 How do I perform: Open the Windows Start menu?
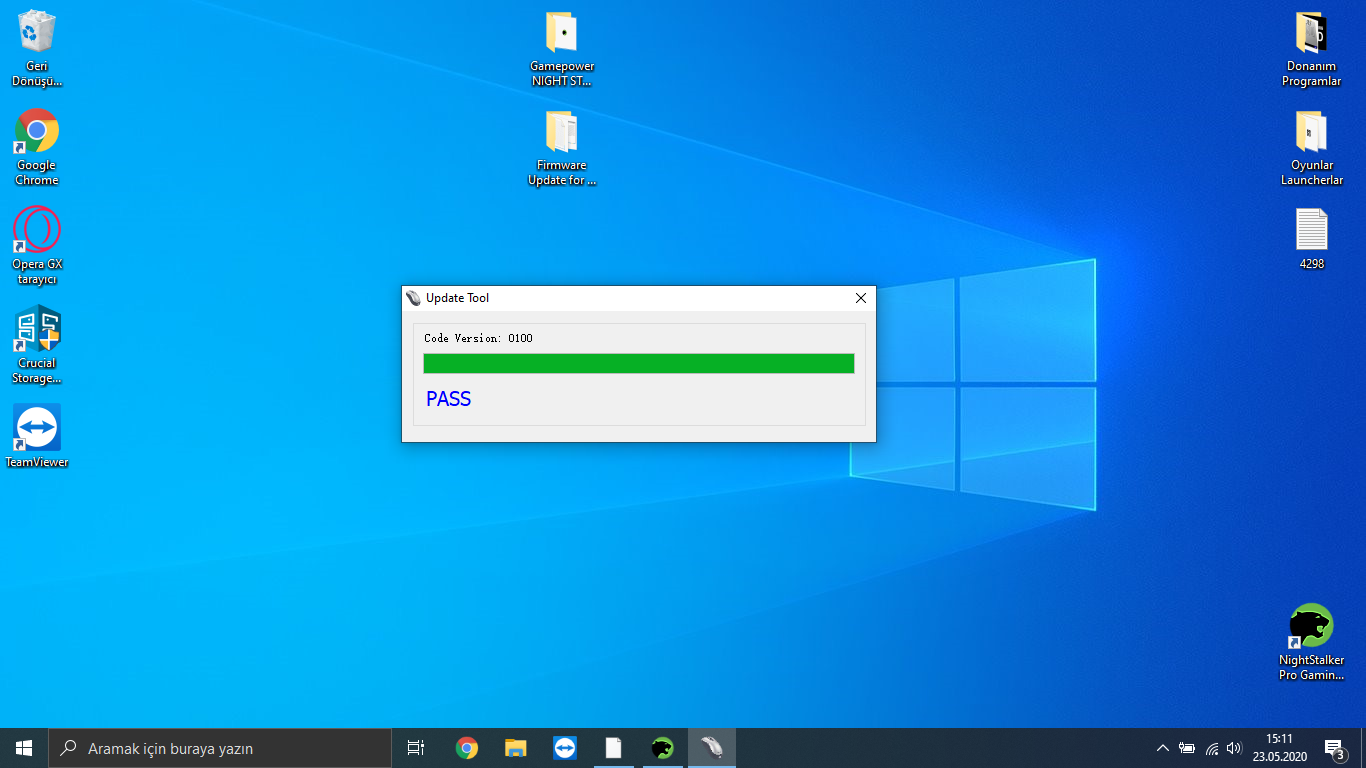[24, 748]
